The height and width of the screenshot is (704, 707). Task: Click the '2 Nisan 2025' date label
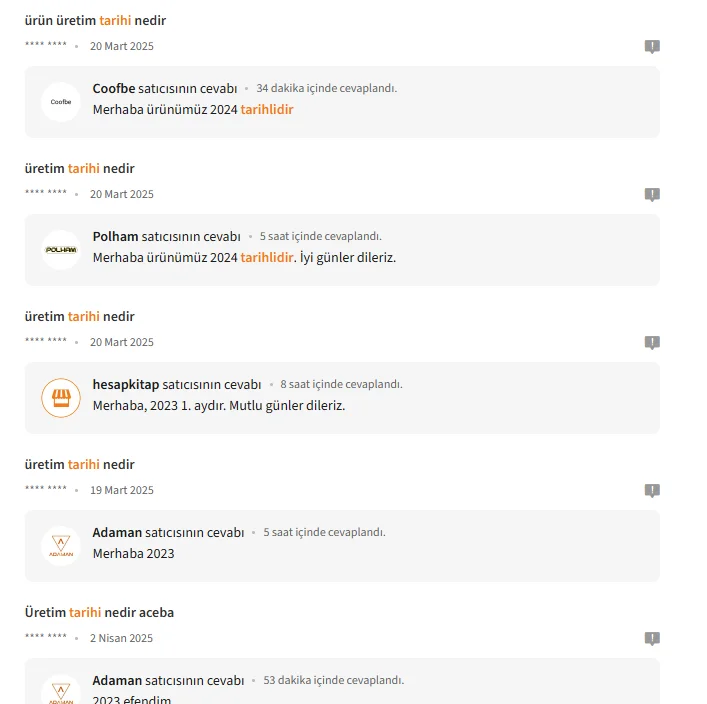pos(121,638)
